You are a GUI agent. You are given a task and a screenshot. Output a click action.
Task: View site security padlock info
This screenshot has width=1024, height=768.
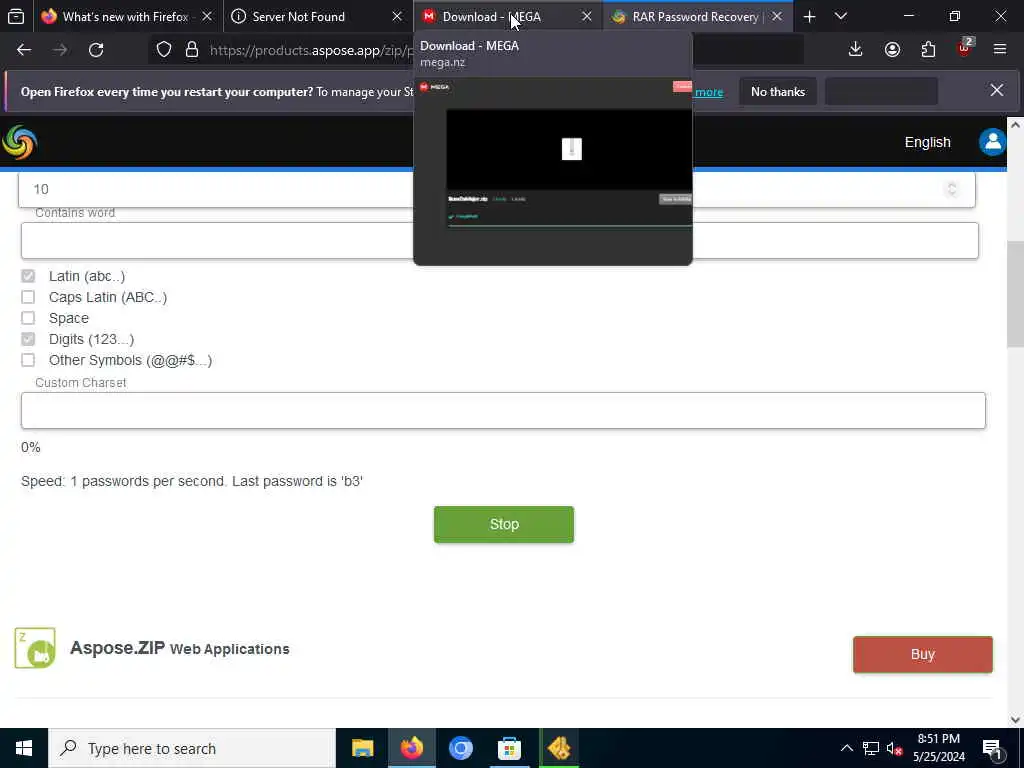tap(192, 50)
